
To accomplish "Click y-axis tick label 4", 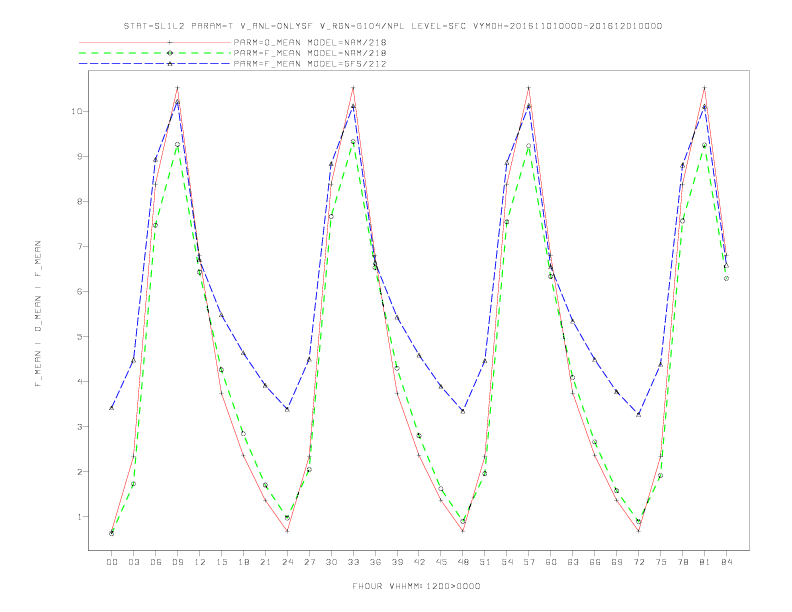I will [80, 382].
